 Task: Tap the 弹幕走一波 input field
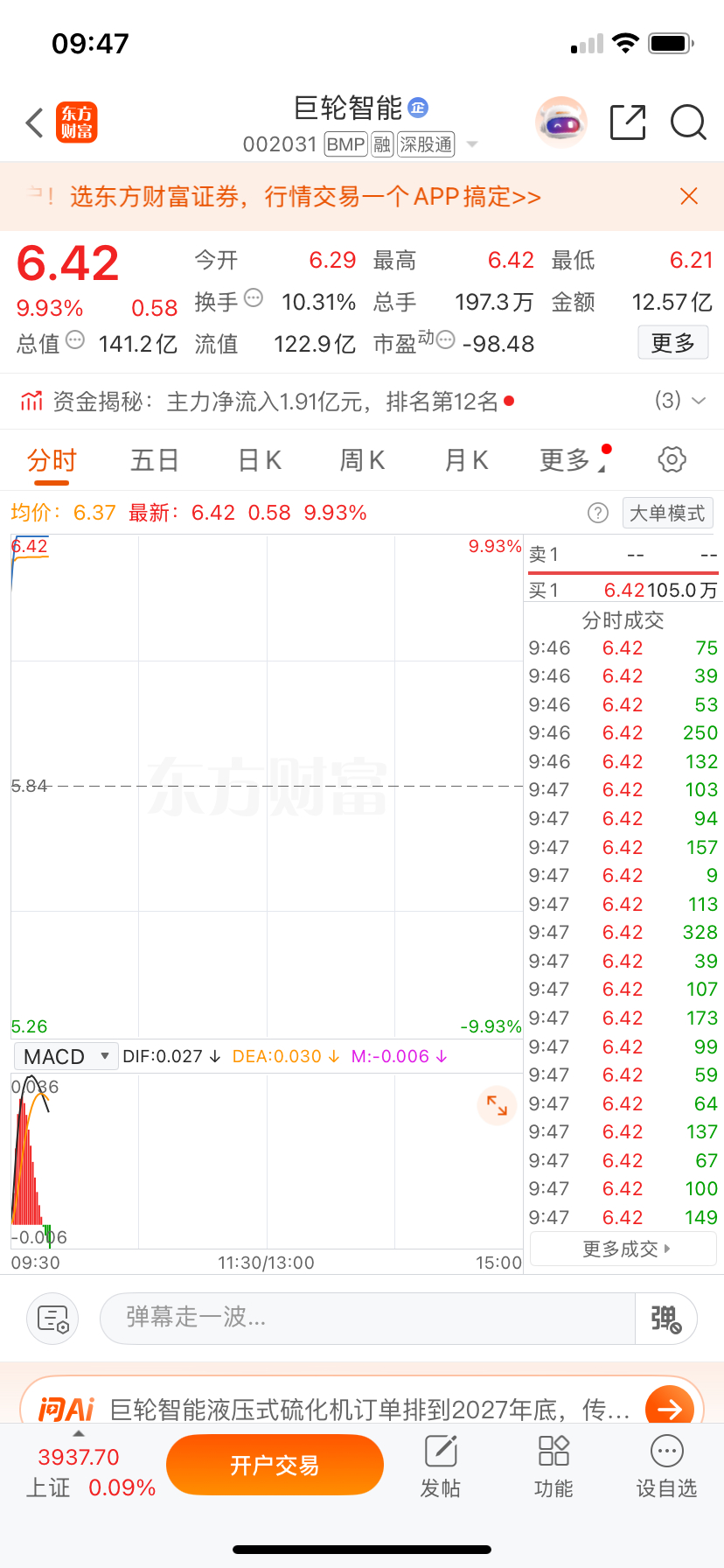(x=367, y=1319)
